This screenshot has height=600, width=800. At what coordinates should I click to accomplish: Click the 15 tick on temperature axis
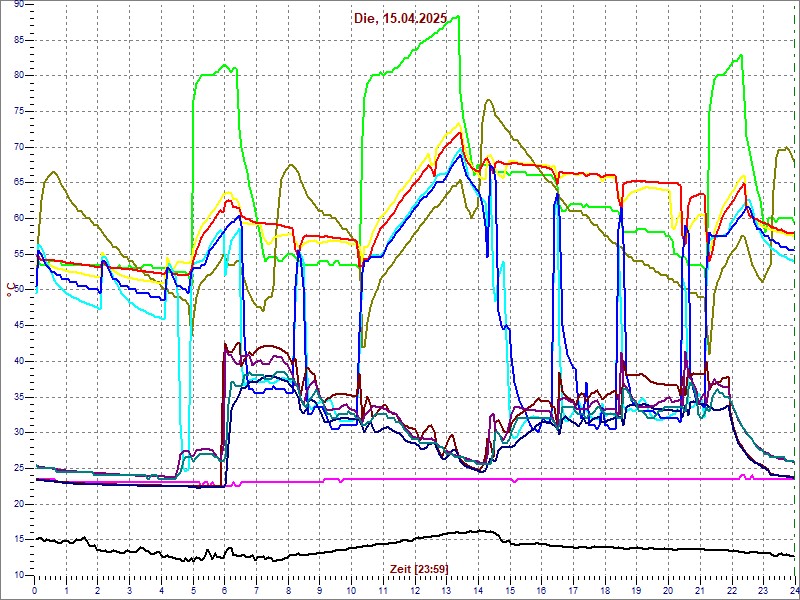tap(19, 540)
